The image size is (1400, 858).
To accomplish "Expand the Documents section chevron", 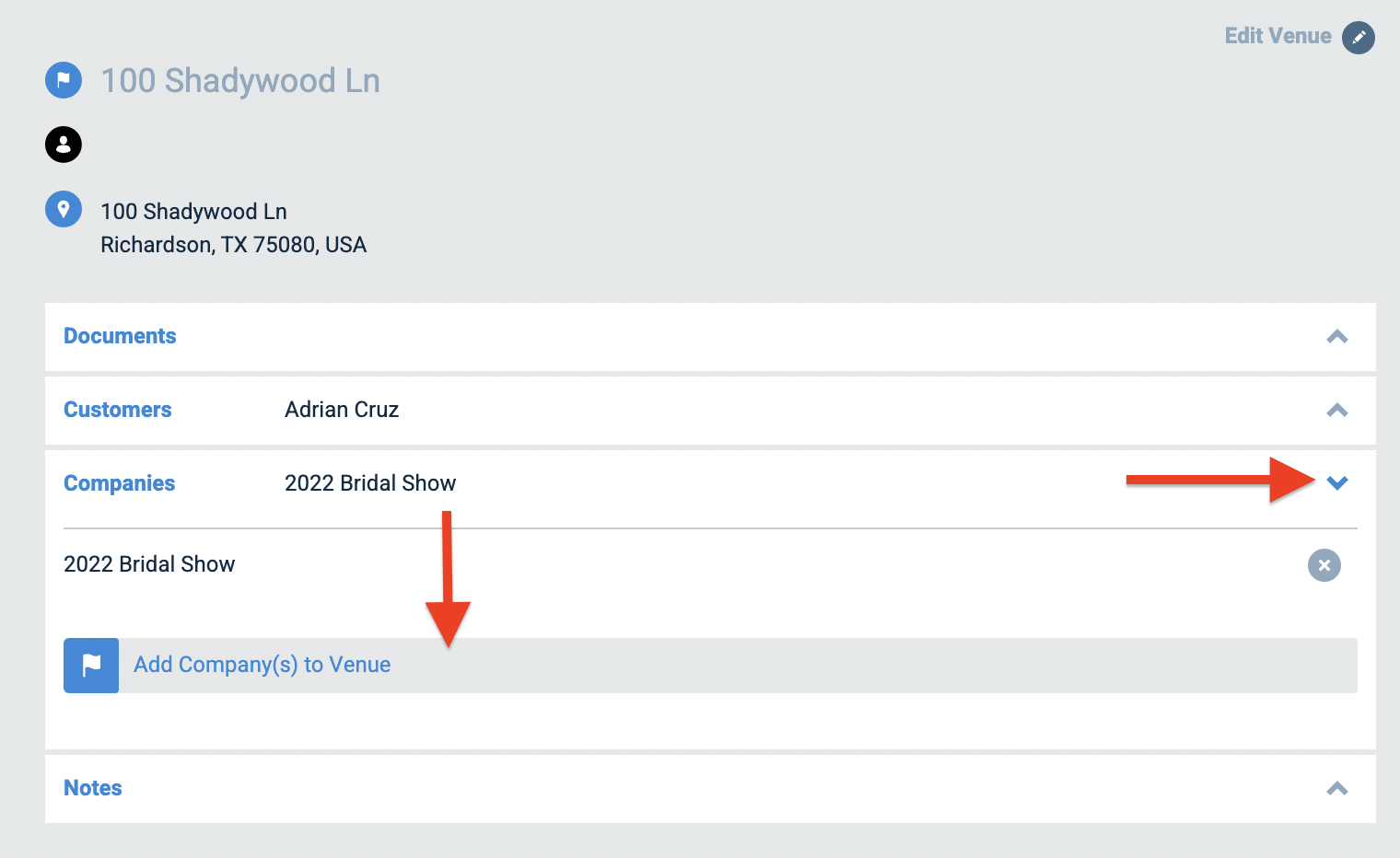I will click(x=1337, y=337).
